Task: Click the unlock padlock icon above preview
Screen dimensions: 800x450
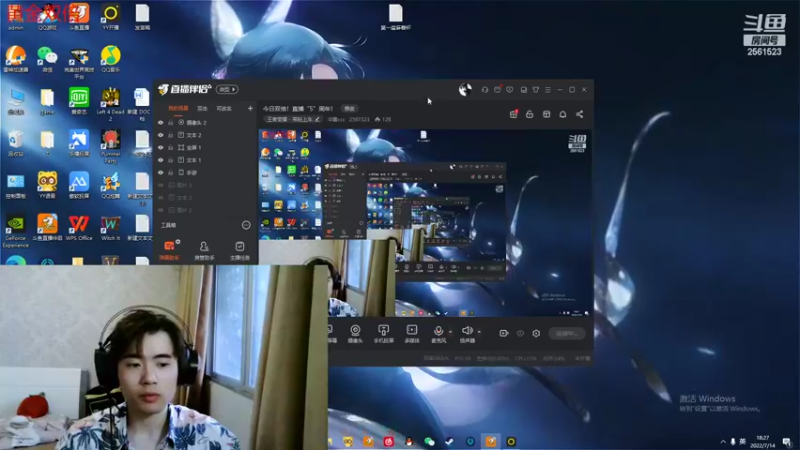Action: pyautogui.click(x=530, y=114)
